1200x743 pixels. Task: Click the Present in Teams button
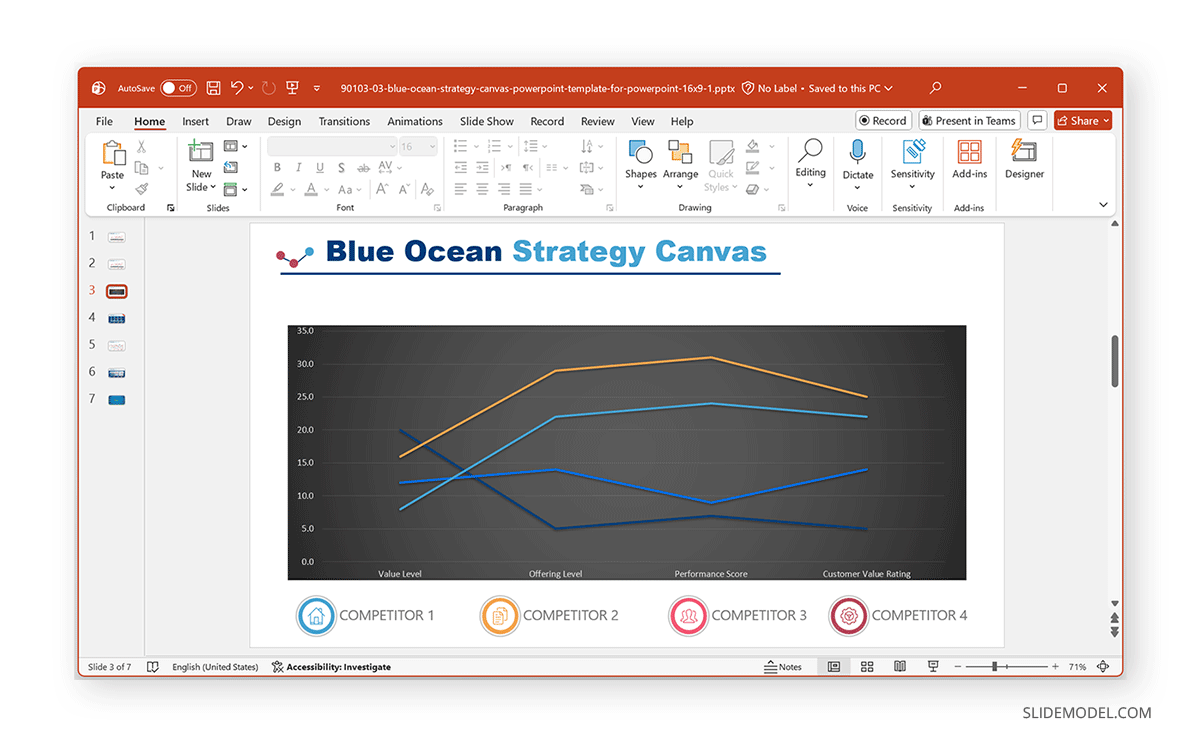(968, 120)
